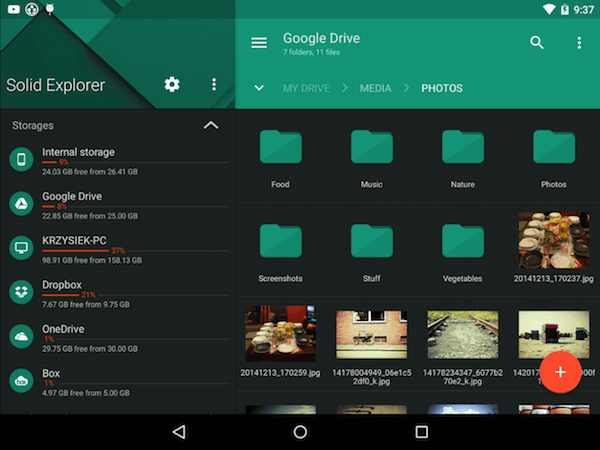Tap the Android recent apps button

(x=421, y=432)
